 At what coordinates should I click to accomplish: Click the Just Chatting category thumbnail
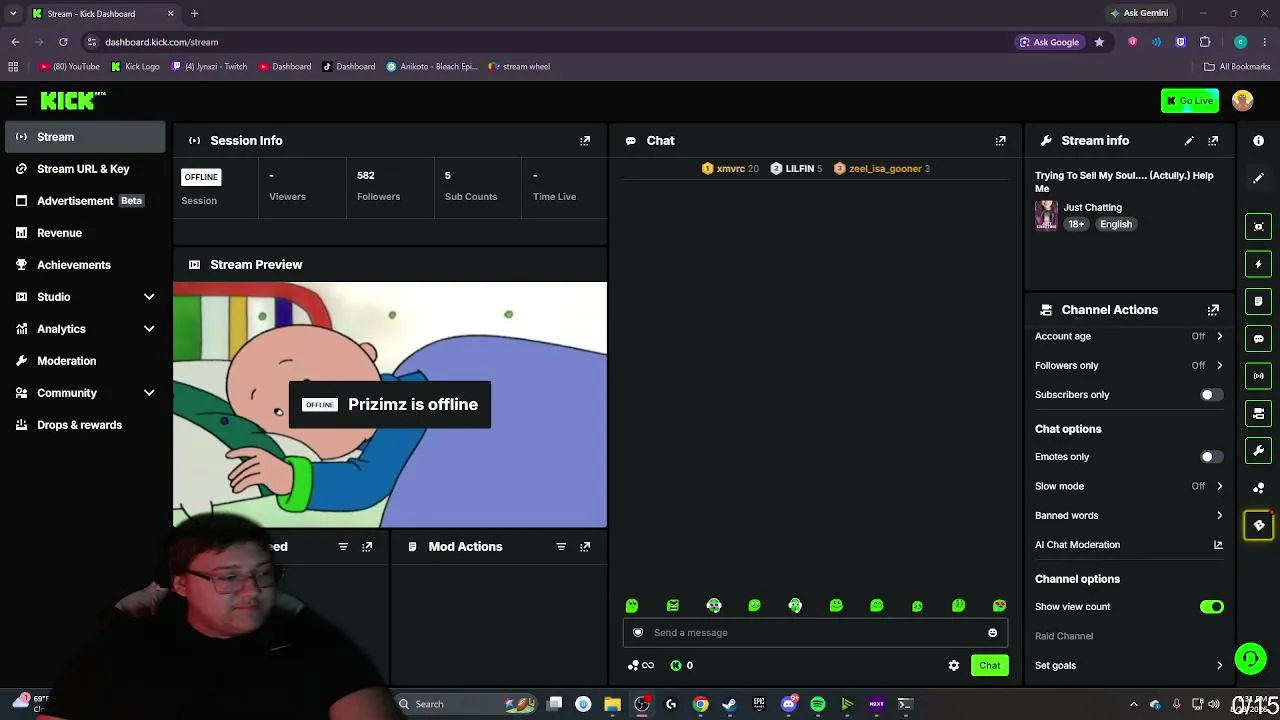pyautogui.click(x=1046, y=216)
